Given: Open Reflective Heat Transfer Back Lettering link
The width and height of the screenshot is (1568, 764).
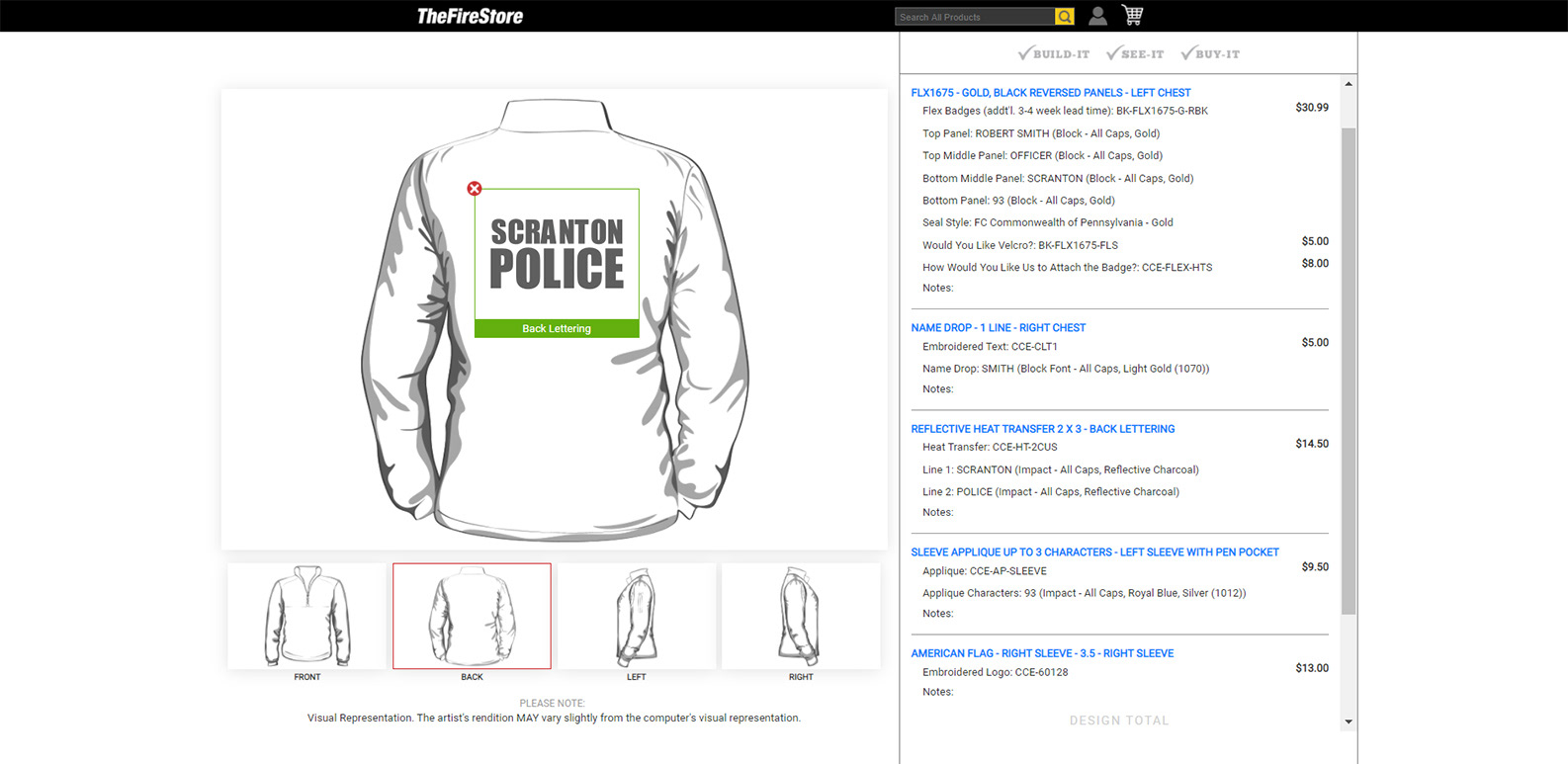Looking at the screenshot, I should pyautogui.click(x=1043, y=429).
